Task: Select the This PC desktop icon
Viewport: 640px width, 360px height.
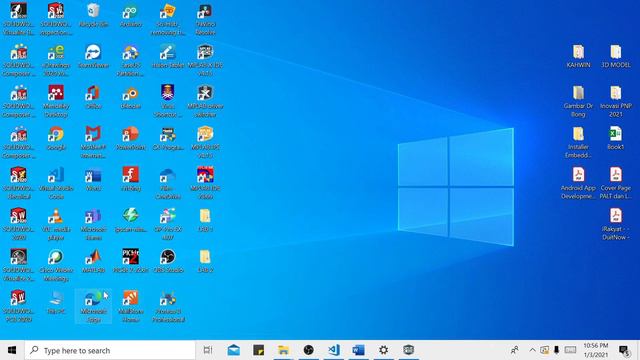Action: tap(56, 302)
